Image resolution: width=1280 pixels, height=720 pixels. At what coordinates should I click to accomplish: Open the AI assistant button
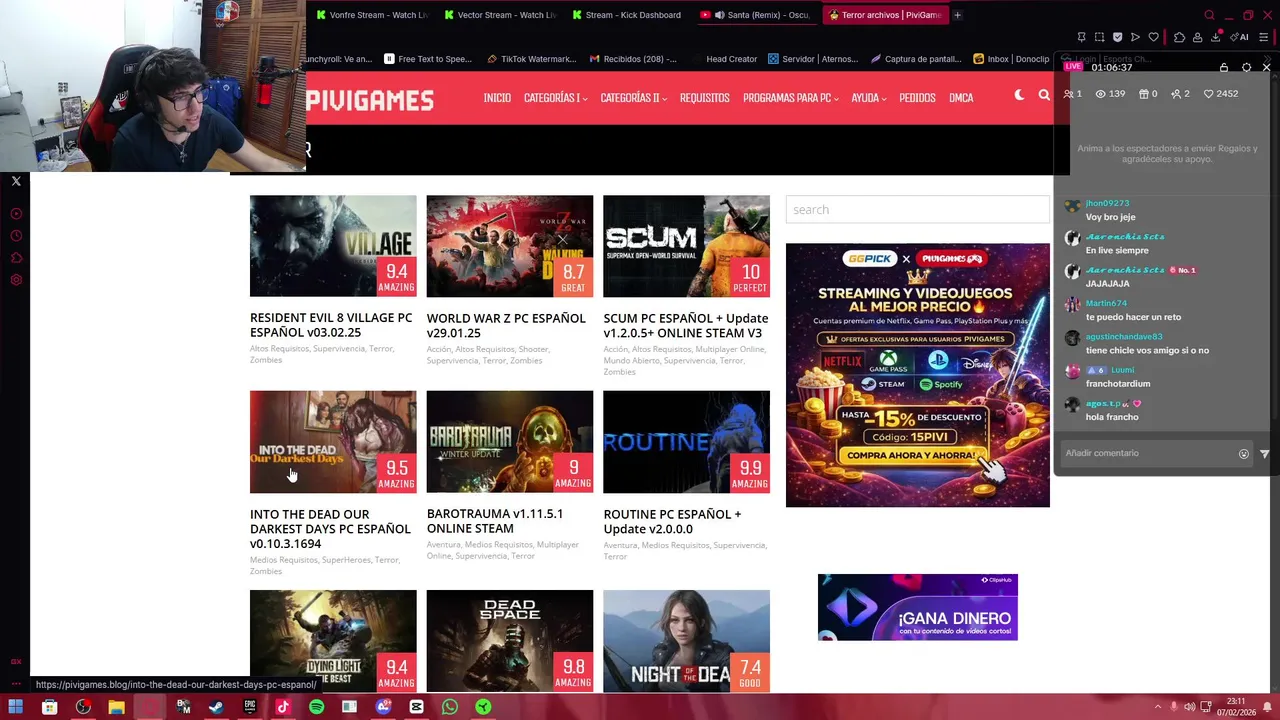coord(1240,37)
